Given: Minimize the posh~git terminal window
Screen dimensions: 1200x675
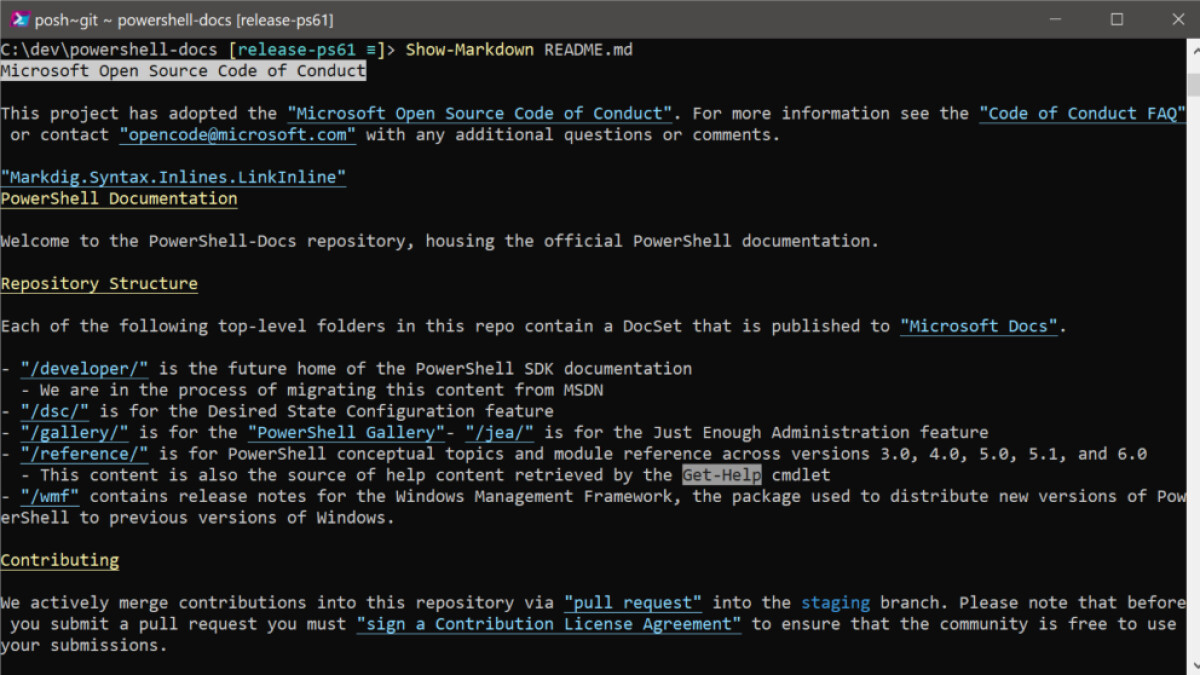Looking at the screenshot, I should (1055, 19).
